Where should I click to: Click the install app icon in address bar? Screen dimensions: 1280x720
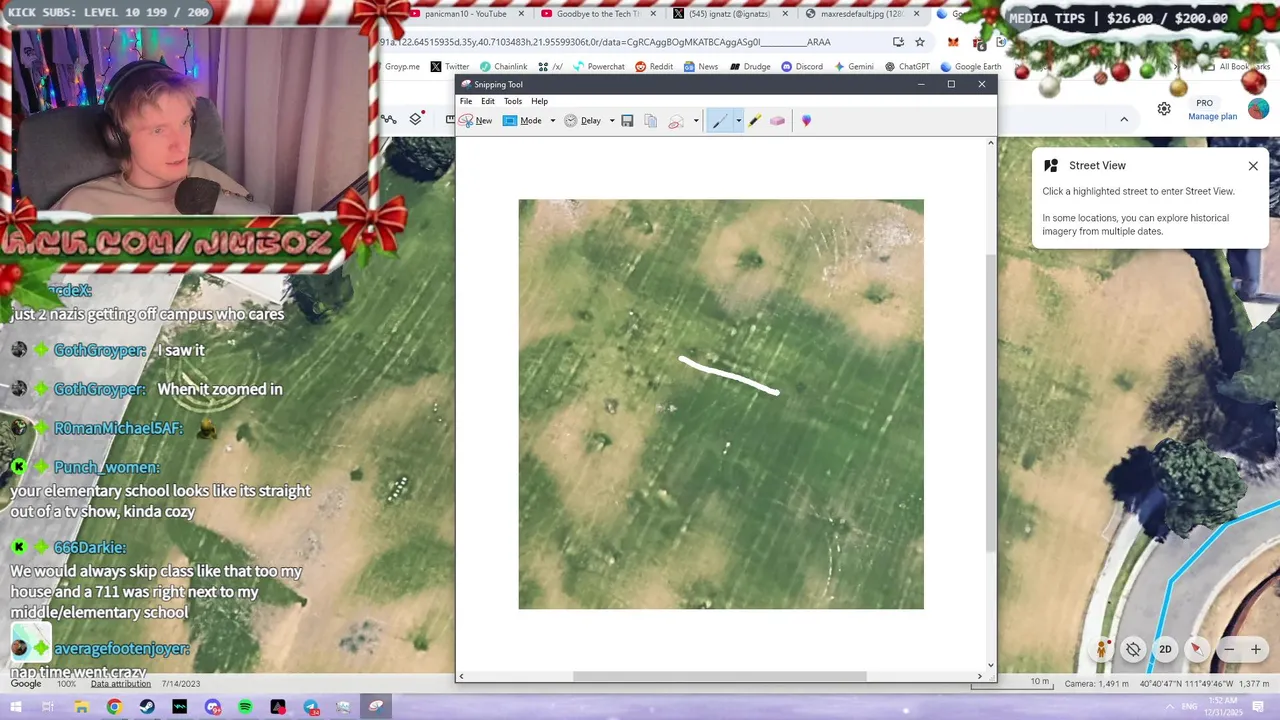click(x=898, y=42)
